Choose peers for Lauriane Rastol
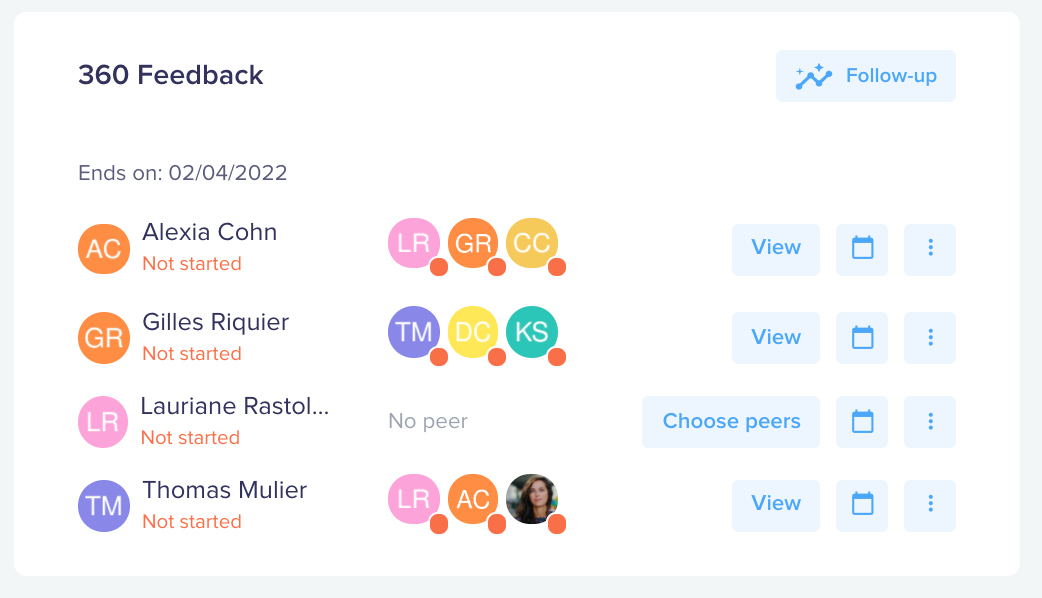 pos(731,422)
